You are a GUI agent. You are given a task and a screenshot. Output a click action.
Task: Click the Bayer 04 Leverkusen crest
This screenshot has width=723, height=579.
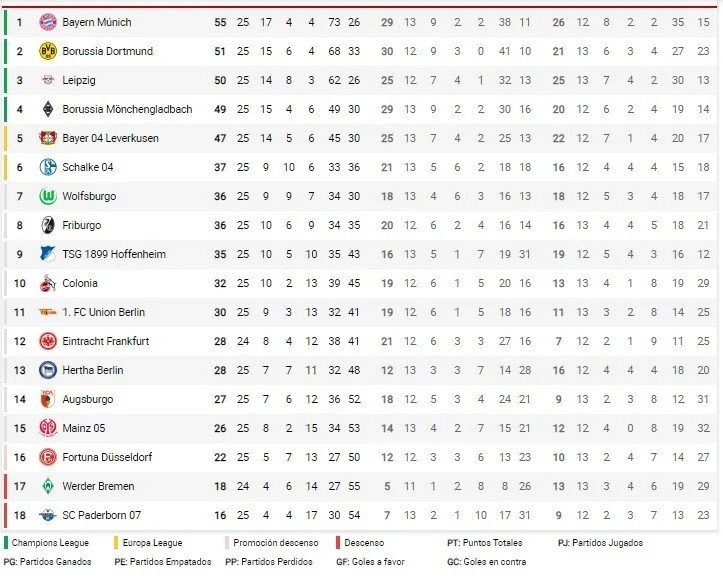[48, 138]
